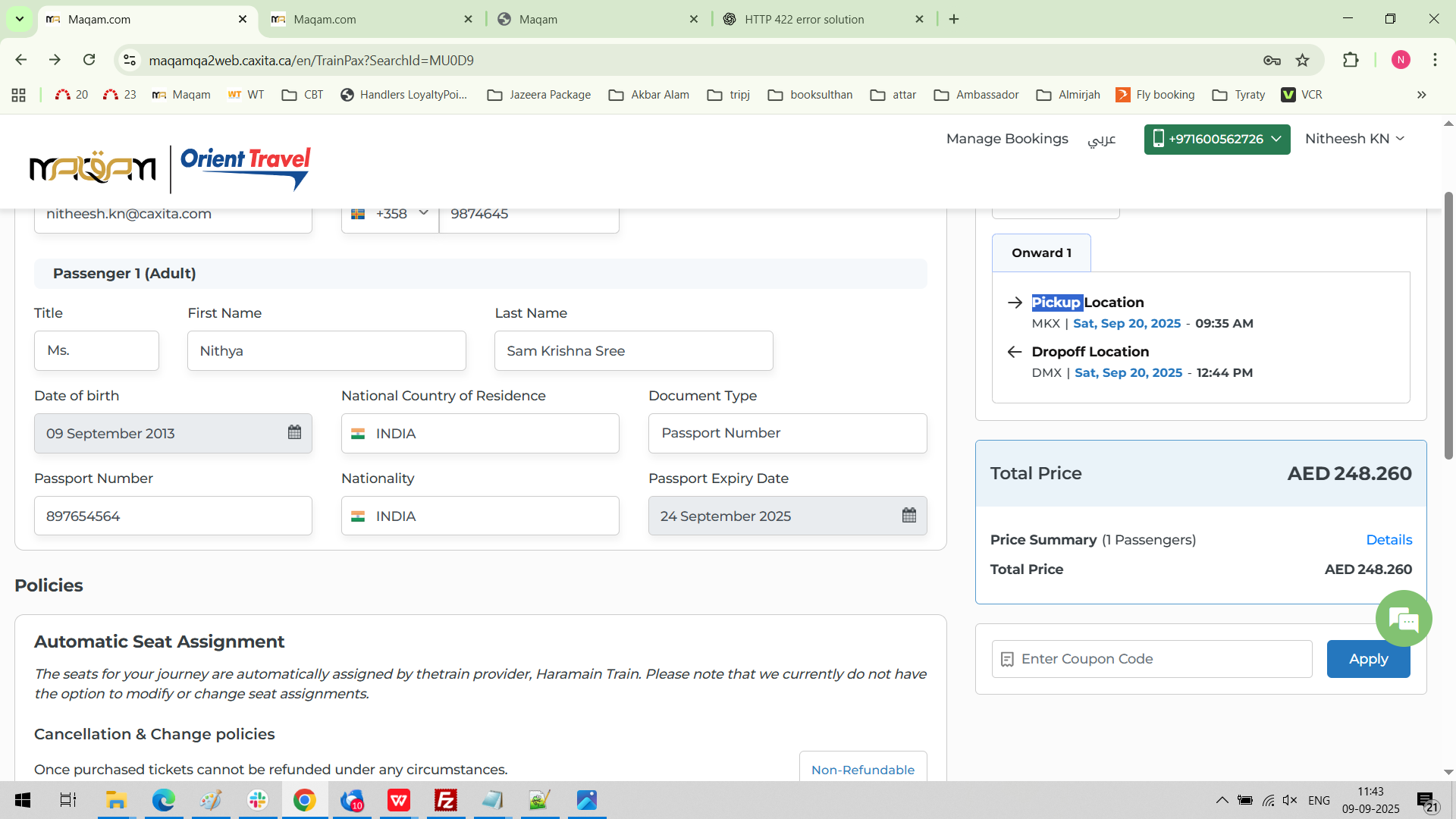1456x819 pixels.
Task: Open Manage Bookings link
Action: click(x=1006, y=139)
